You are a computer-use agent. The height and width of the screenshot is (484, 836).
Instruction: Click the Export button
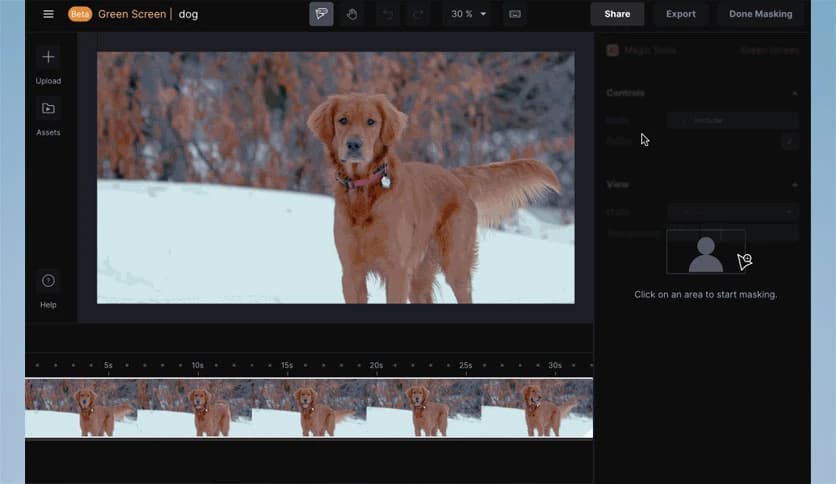pyautogui.click(x=680, y=14)
